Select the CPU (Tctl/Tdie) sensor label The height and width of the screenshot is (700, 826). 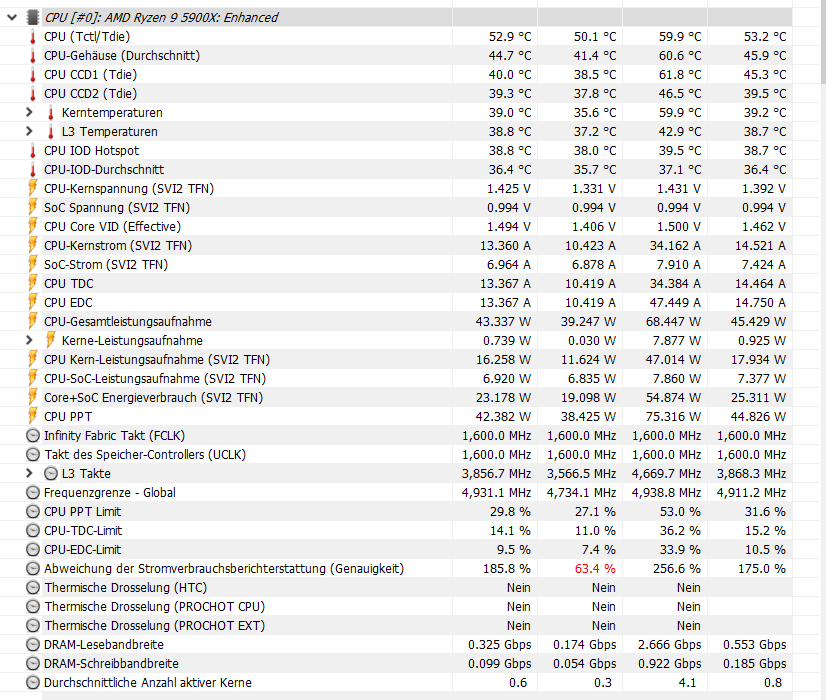pyautogui.click(x=87, y=36)
